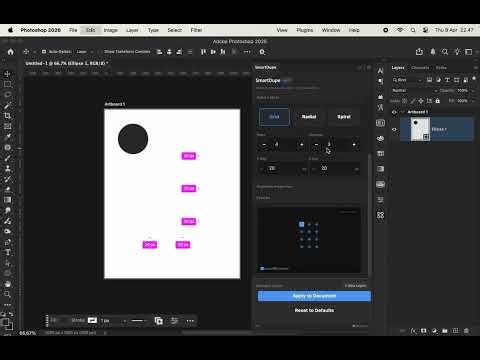Open the Auto-Select Layer dropdown
This screenshot has width=480, height=360.
[x=85, y=52]
